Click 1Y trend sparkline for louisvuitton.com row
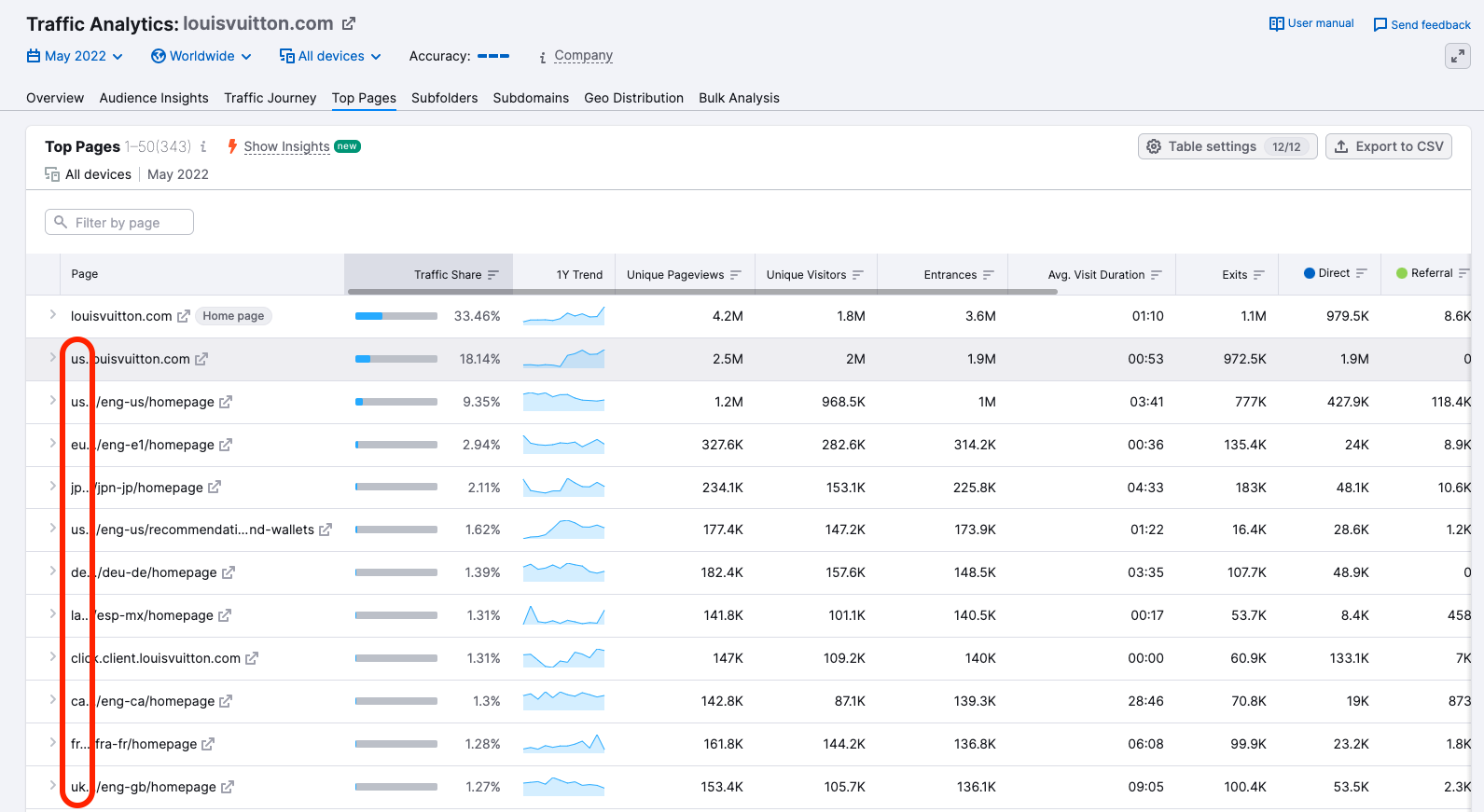1484x812 pixels. pyautogui.click(x=563, y=316)
